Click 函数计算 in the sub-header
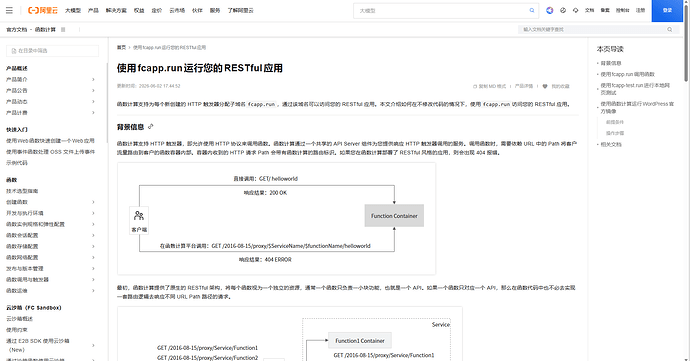Screen dimensions: 690x361 [45, 29]
